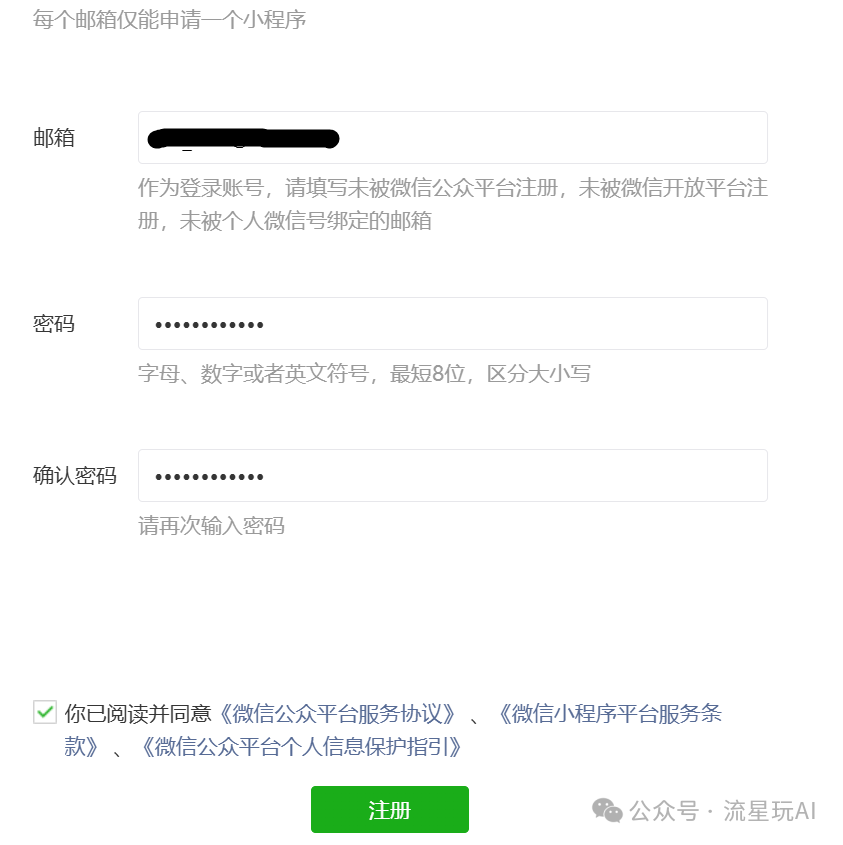Viewport: 843px width, 845px height.
Task: Open the 《微信公众平台个人信息保护指引》 link
Action: point(300,747)
